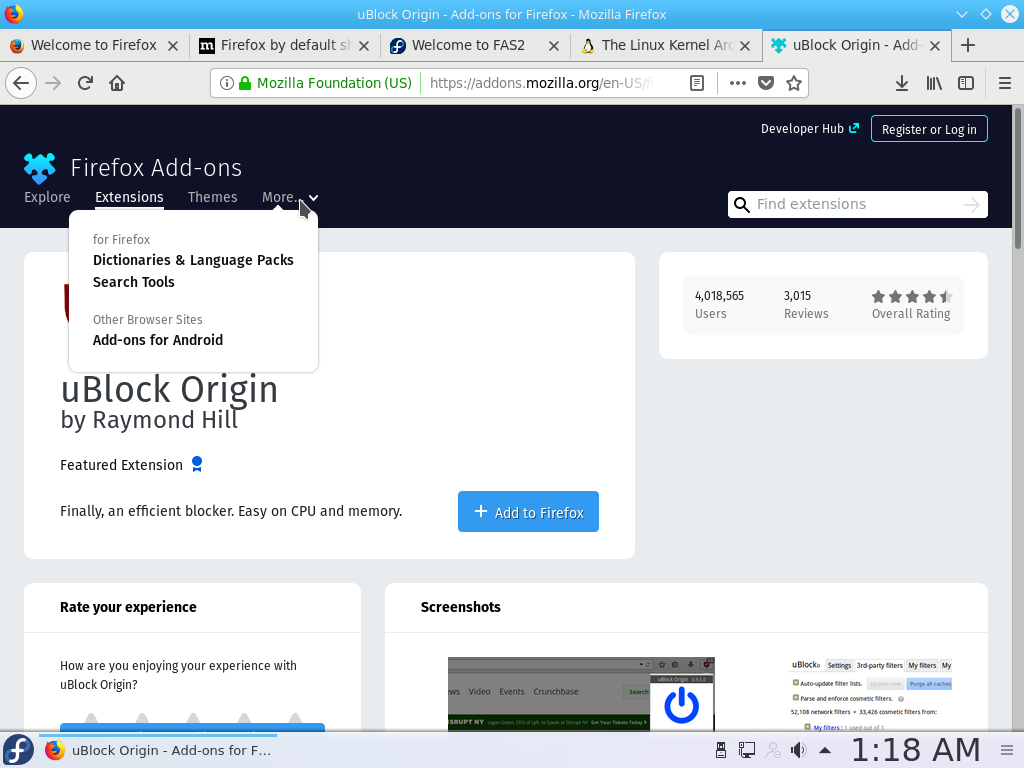Bookmark this page with the star
This screenshot has height=768, width=1024.
793,83
